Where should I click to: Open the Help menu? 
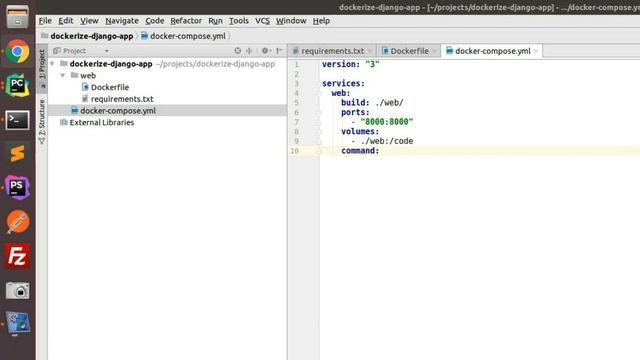pyautogui.click(x=321, y=21)
